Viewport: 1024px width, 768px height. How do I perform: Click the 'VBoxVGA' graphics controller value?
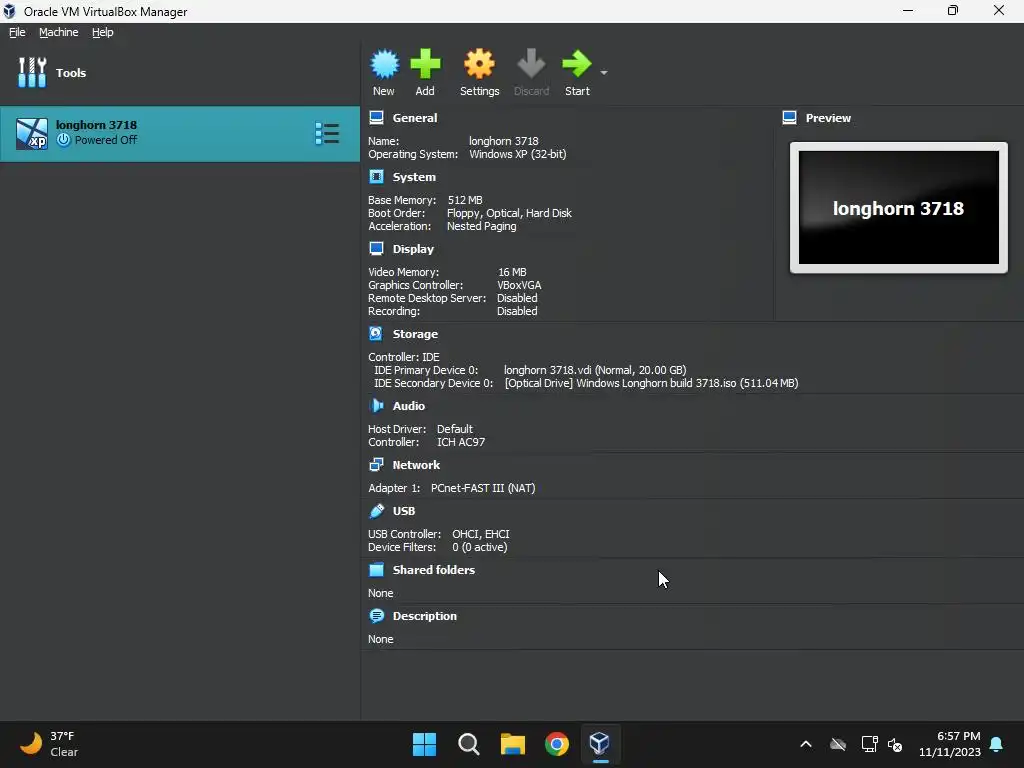[519, 285]
